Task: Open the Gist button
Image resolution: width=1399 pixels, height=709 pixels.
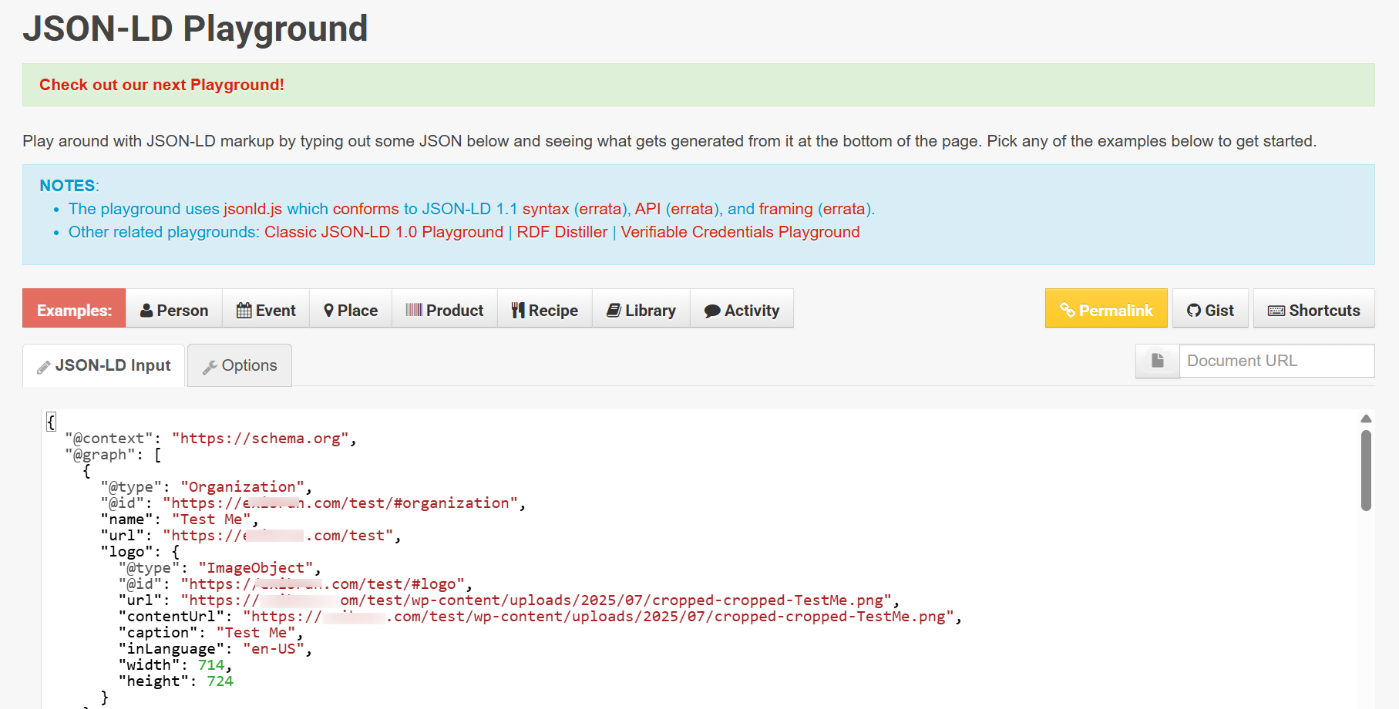Action: tap(1210, 310)
